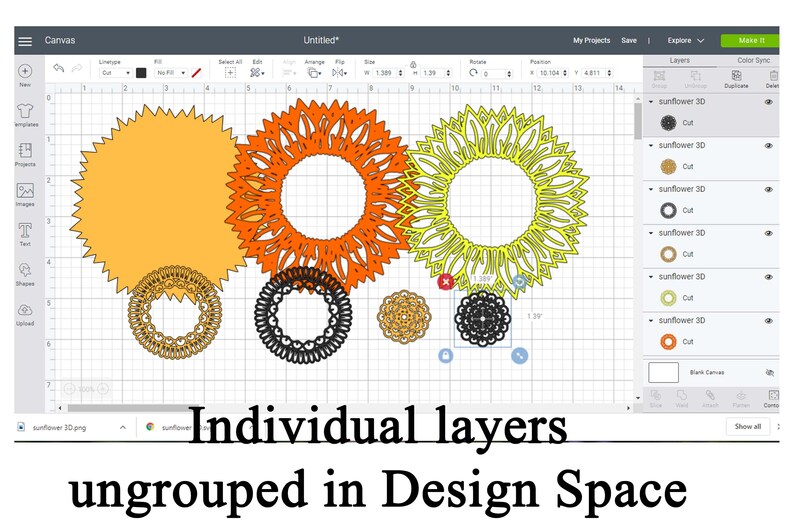
Task: Open sunflower 3D.png download item
Action: pos(59,427)
